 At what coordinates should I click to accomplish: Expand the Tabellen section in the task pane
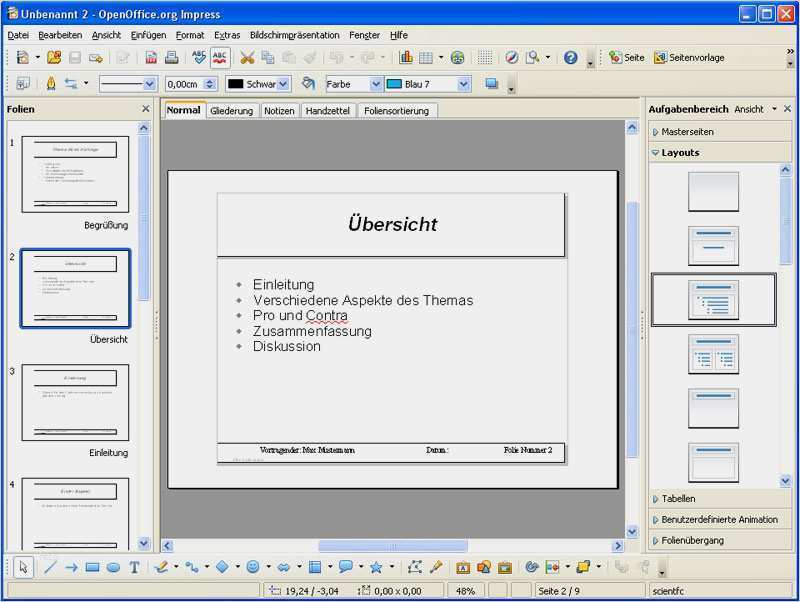tap(680, 498)
